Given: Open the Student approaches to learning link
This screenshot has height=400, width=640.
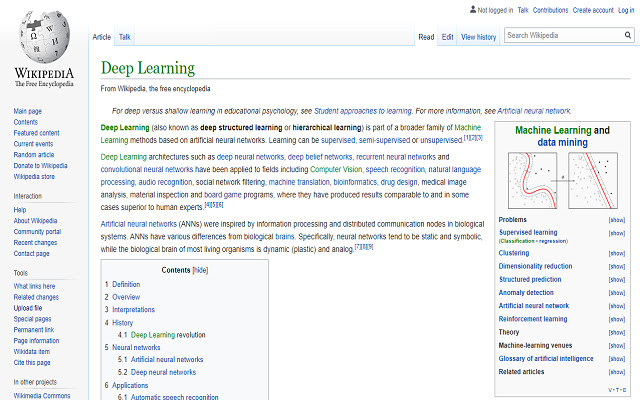Looking at the screenshot, I should (x=353, y=111).
